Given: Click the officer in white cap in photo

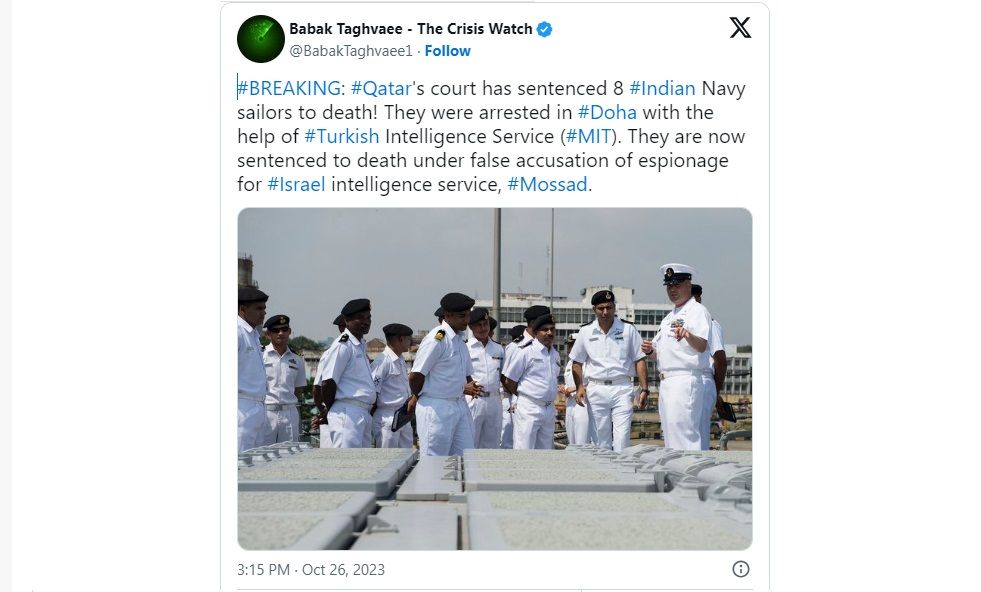Looking at the screenshot, I should click(x=683, y=355).
